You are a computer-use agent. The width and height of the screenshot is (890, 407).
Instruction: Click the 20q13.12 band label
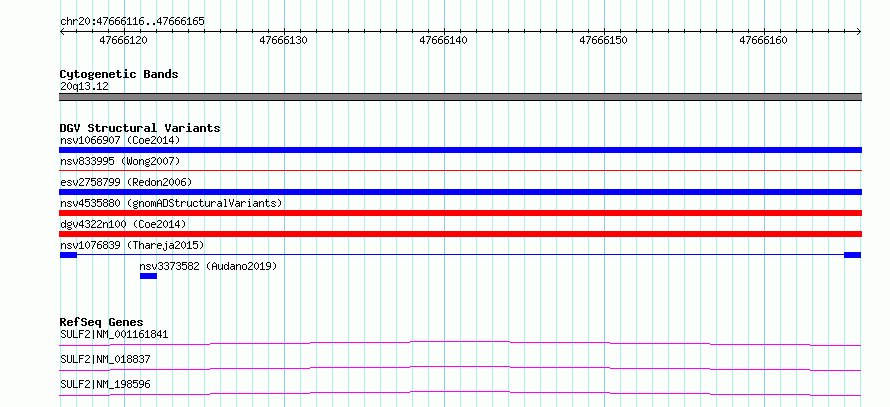click(x=84, y=87)
